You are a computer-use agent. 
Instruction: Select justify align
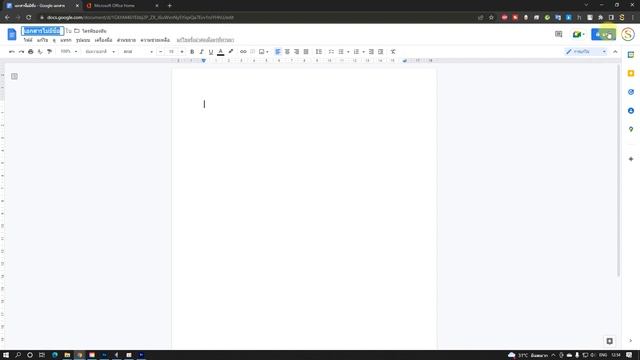pos(306,52)
